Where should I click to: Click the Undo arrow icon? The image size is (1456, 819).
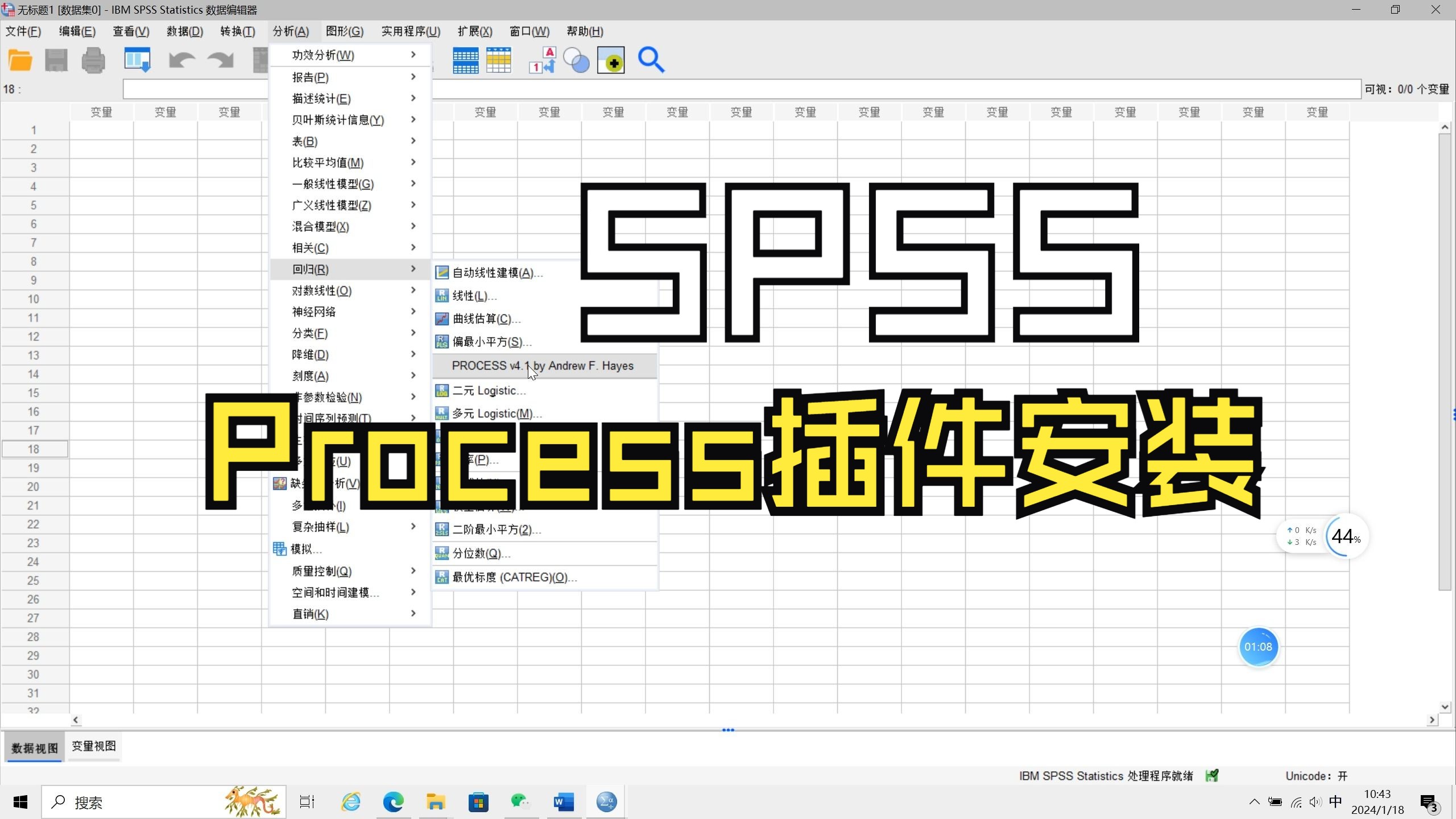click(182, 60)
